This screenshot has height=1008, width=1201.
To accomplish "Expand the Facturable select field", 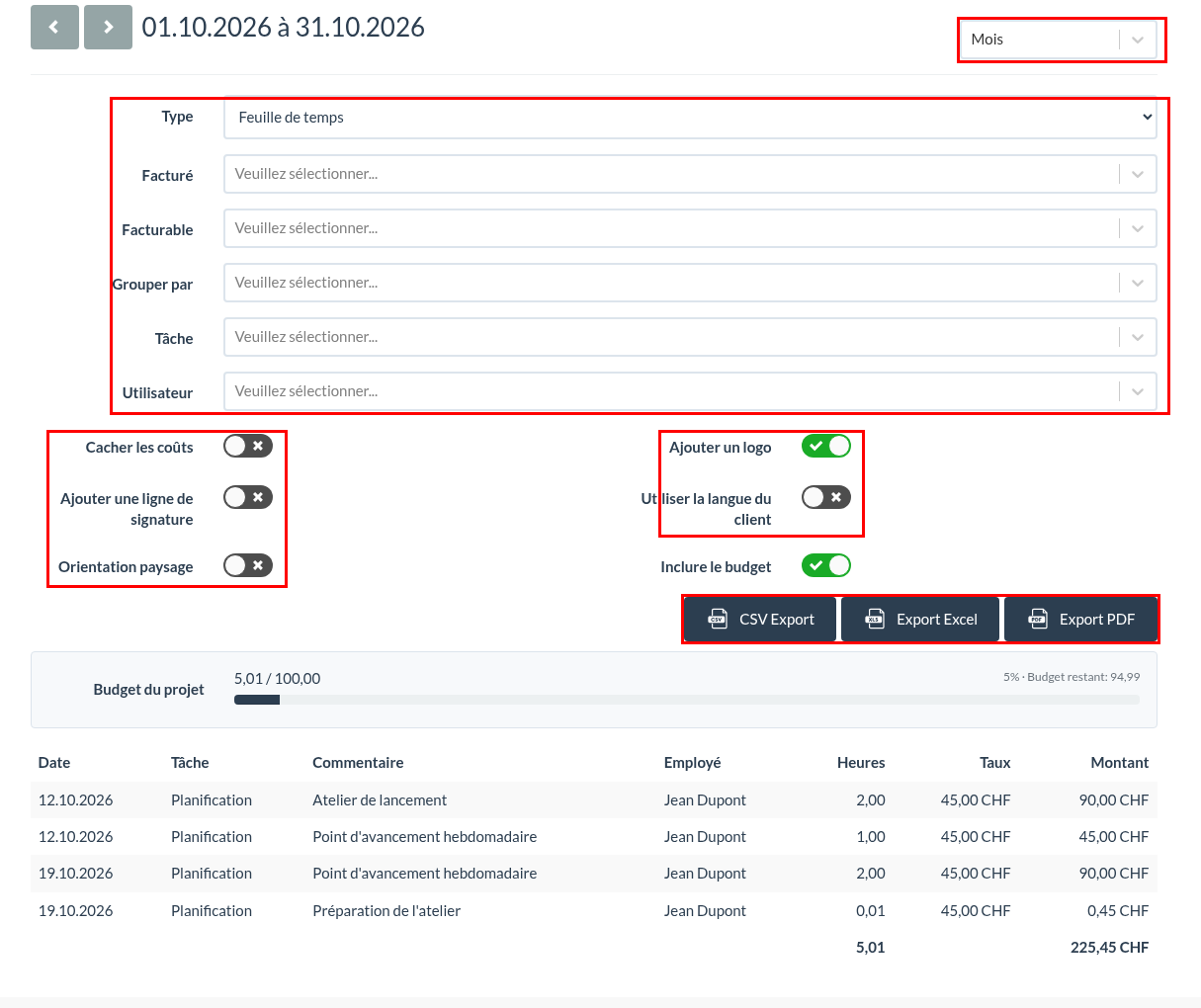I will [690, 228].
